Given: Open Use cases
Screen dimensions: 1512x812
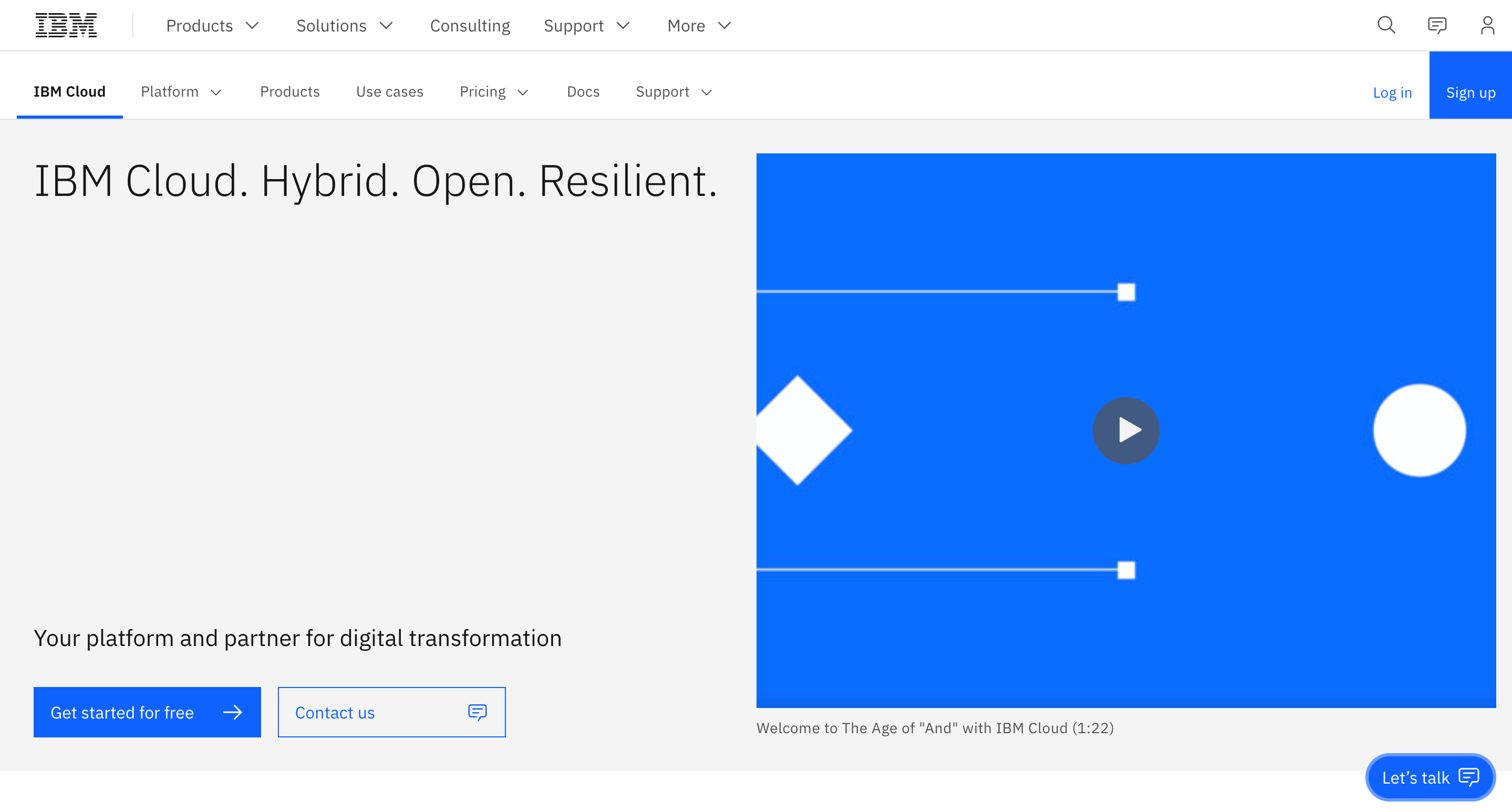Looking at the screenshot, I should point(390,91).
